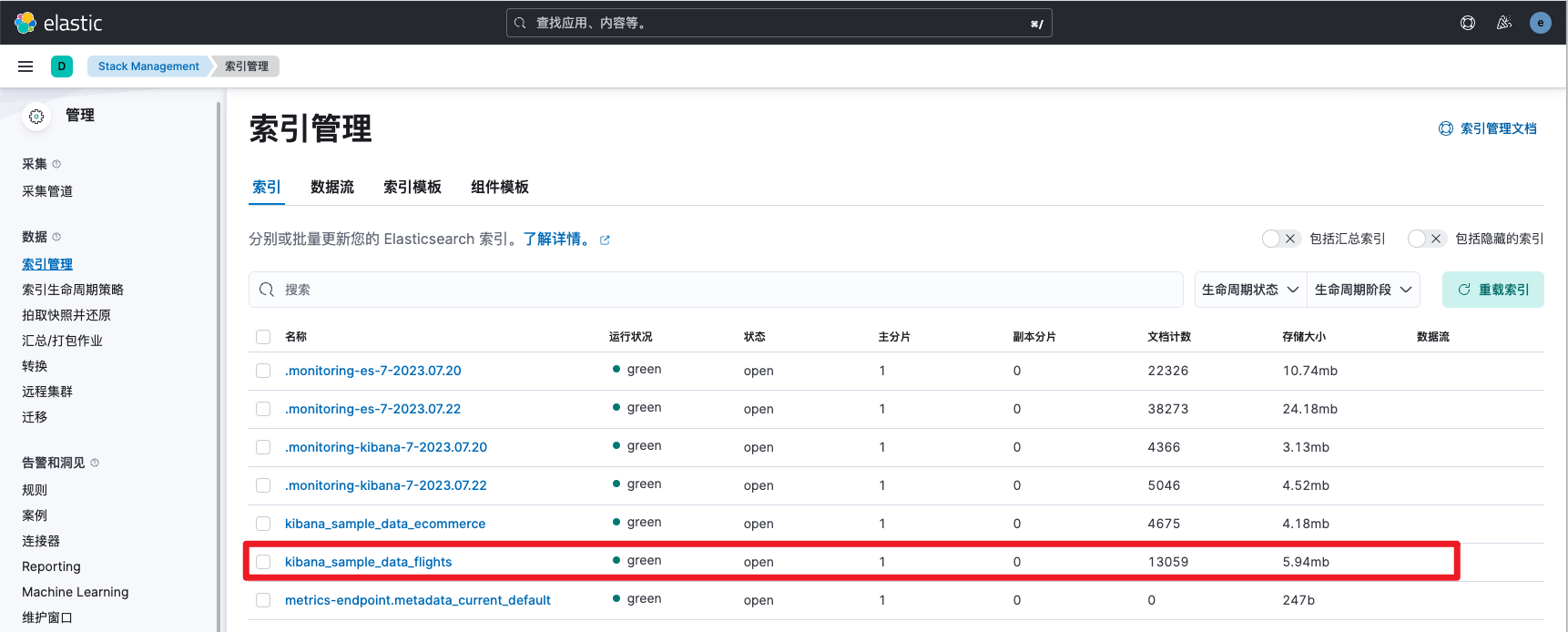
Task: Check the box for kibana_sample_data_flights
Action: [x=263, y=562]
